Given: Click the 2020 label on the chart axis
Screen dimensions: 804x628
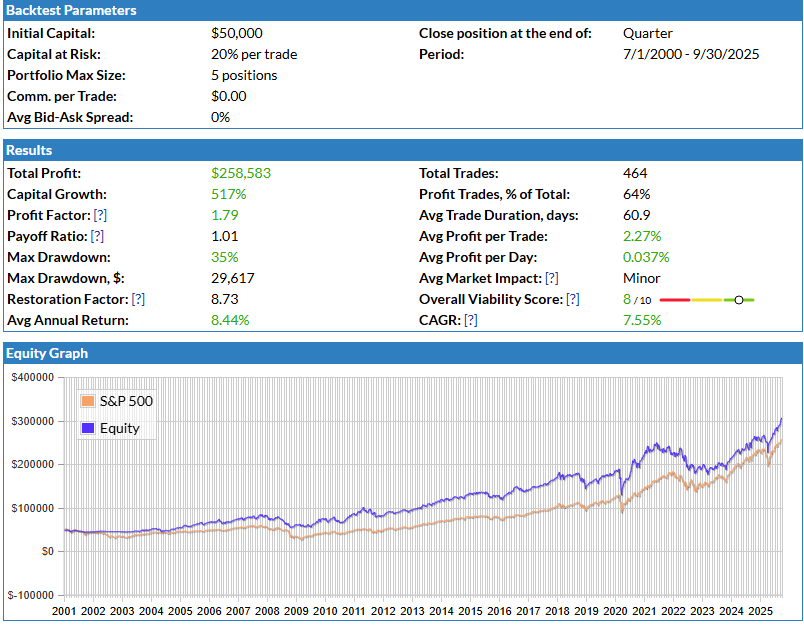Looking at the screenshot, I should pos(614,610).
